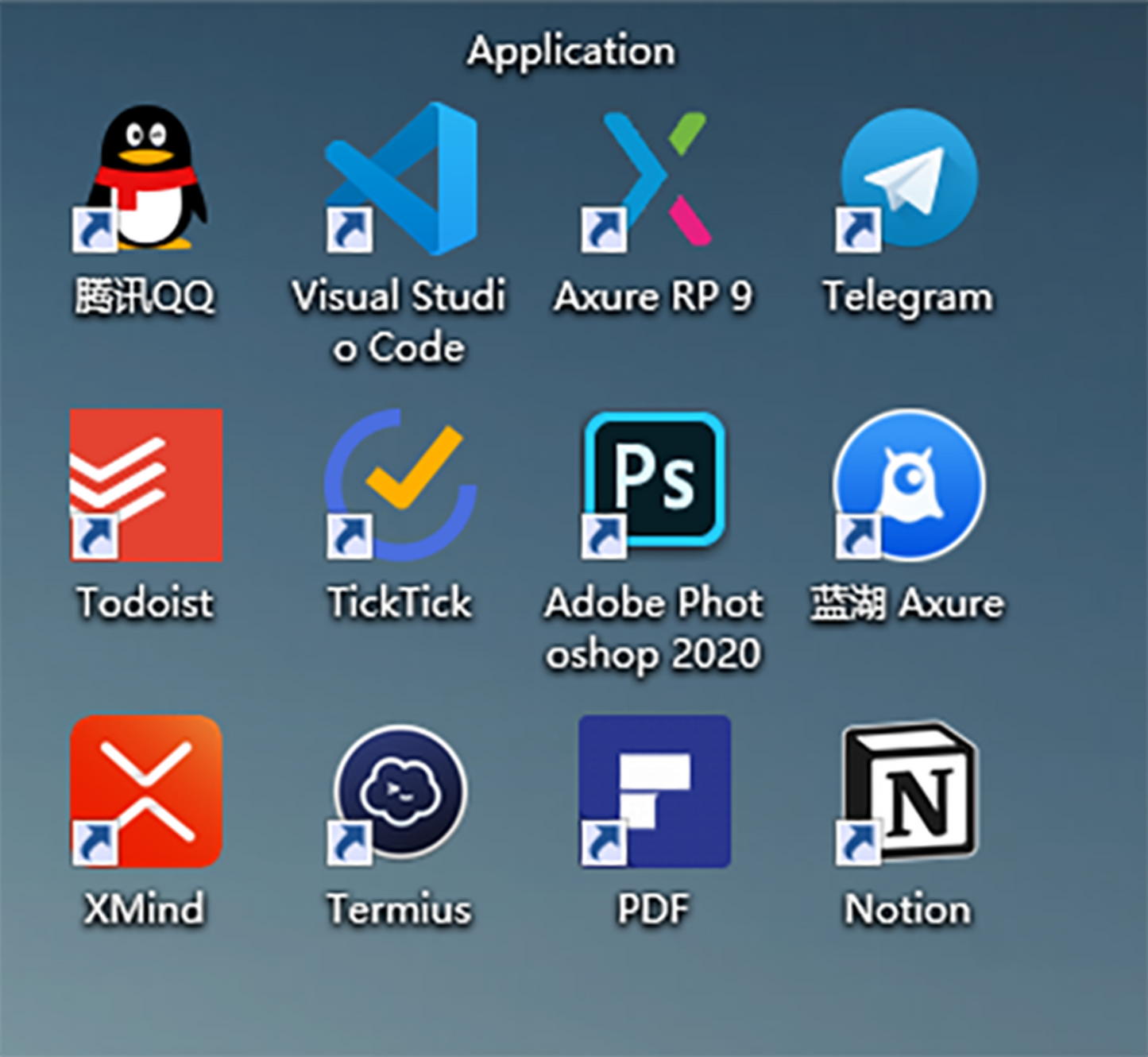Open Adobe Photoshop 2020
The image size is (1148, 1057).
point(653,481)
